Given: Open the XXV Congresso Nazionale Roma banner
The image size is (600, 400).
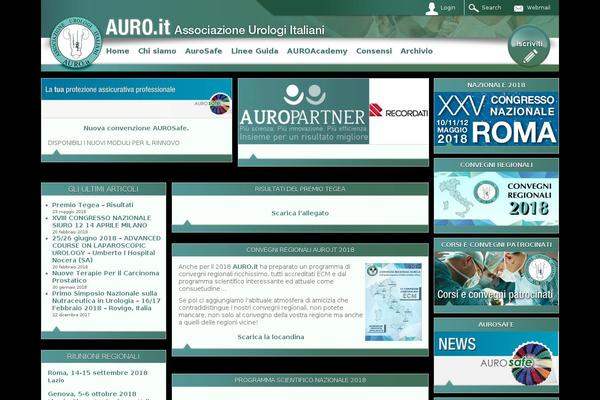Looking at the screenshot, I should (x=496, y=119).
